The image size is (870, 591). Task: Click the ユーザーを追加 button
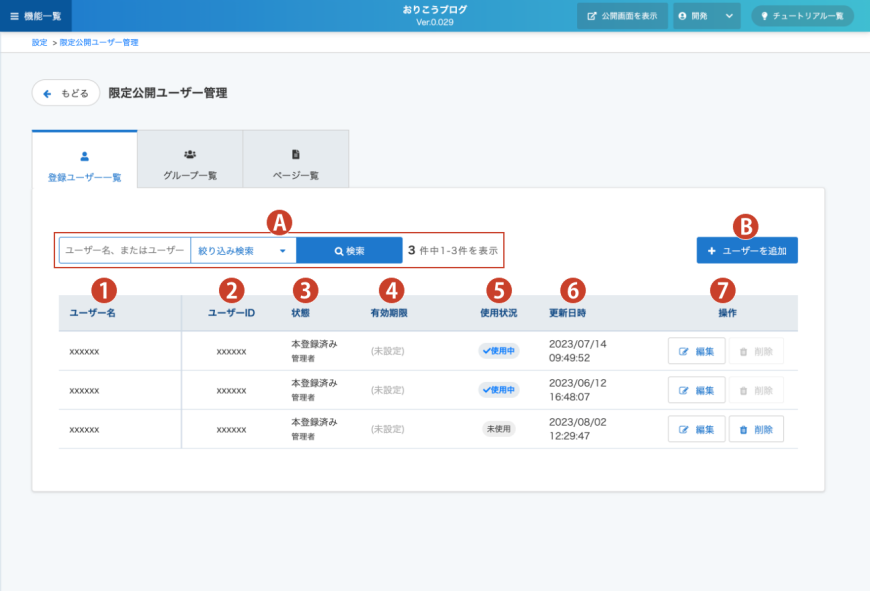745,249
